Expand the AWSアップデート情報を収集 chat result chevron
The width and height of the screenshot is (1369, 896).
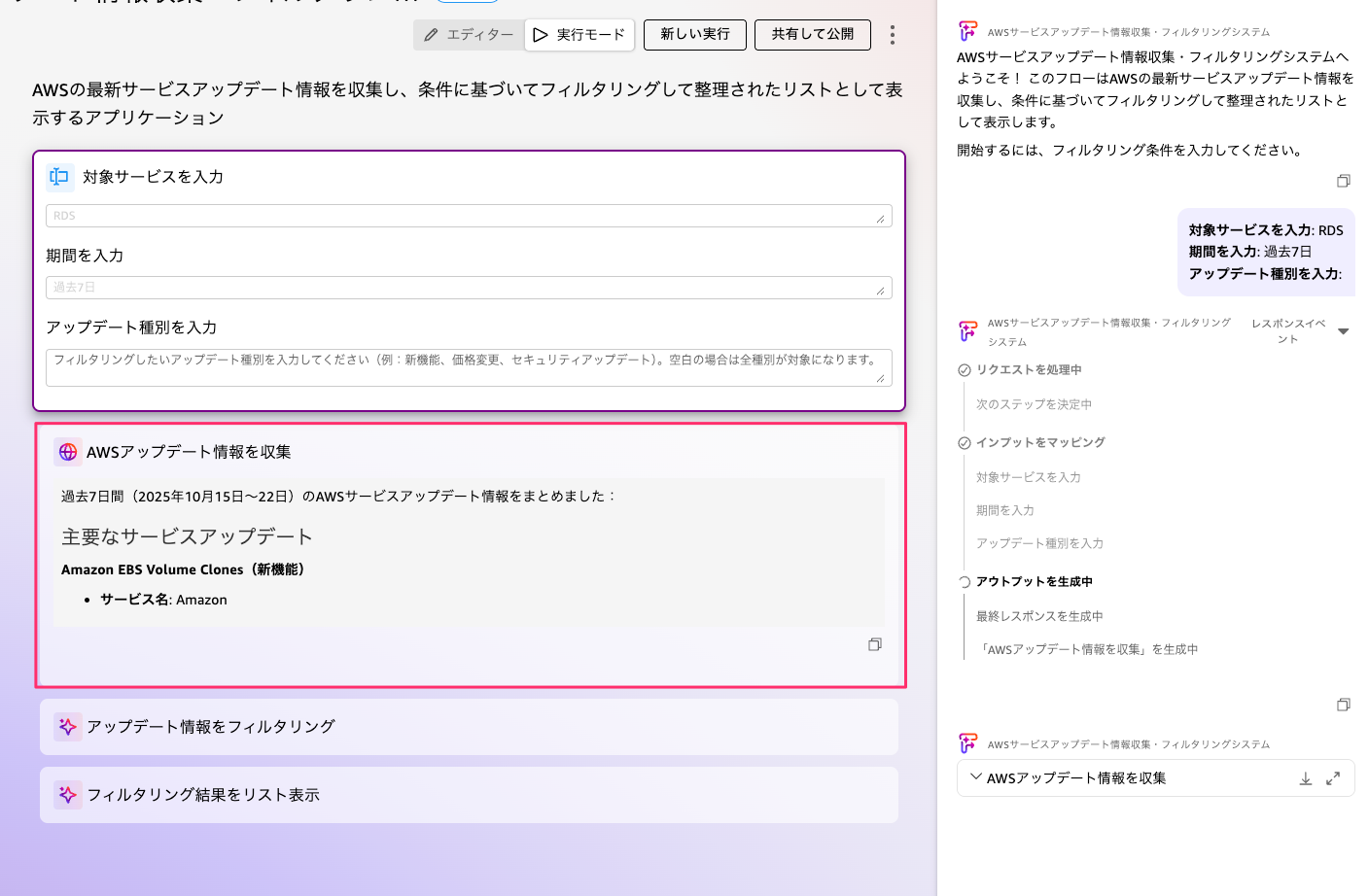click(x=975, y=777)
